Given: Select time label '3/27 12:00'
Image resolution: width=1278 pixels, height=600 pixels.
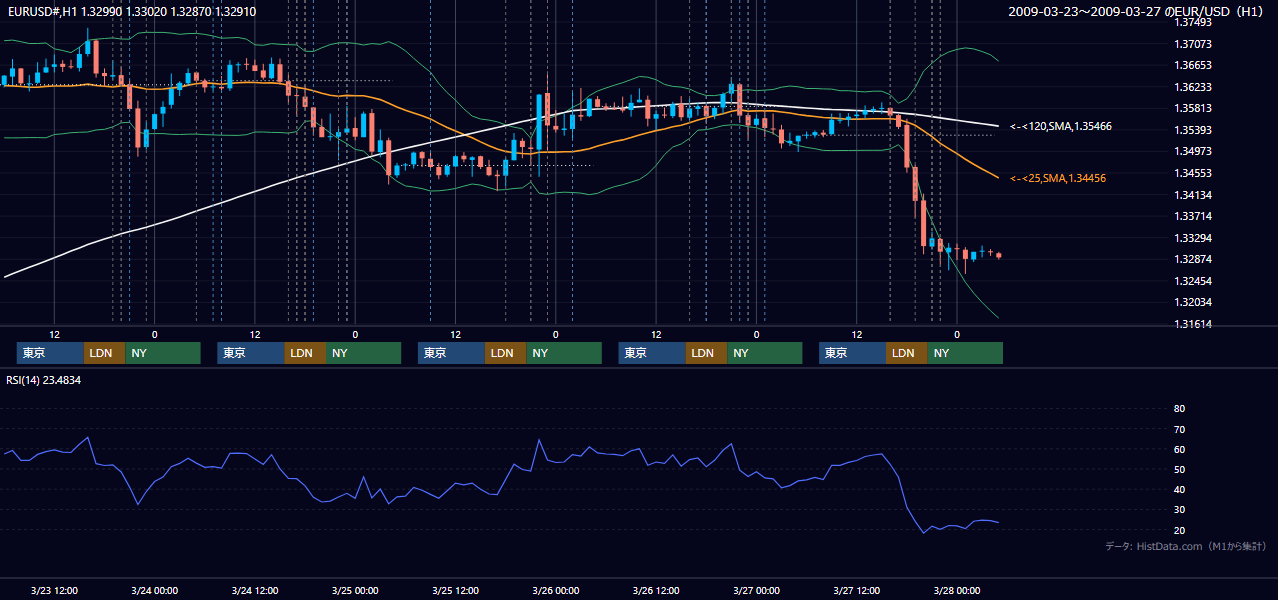Looking at the screenshot, I should [856, 590].
